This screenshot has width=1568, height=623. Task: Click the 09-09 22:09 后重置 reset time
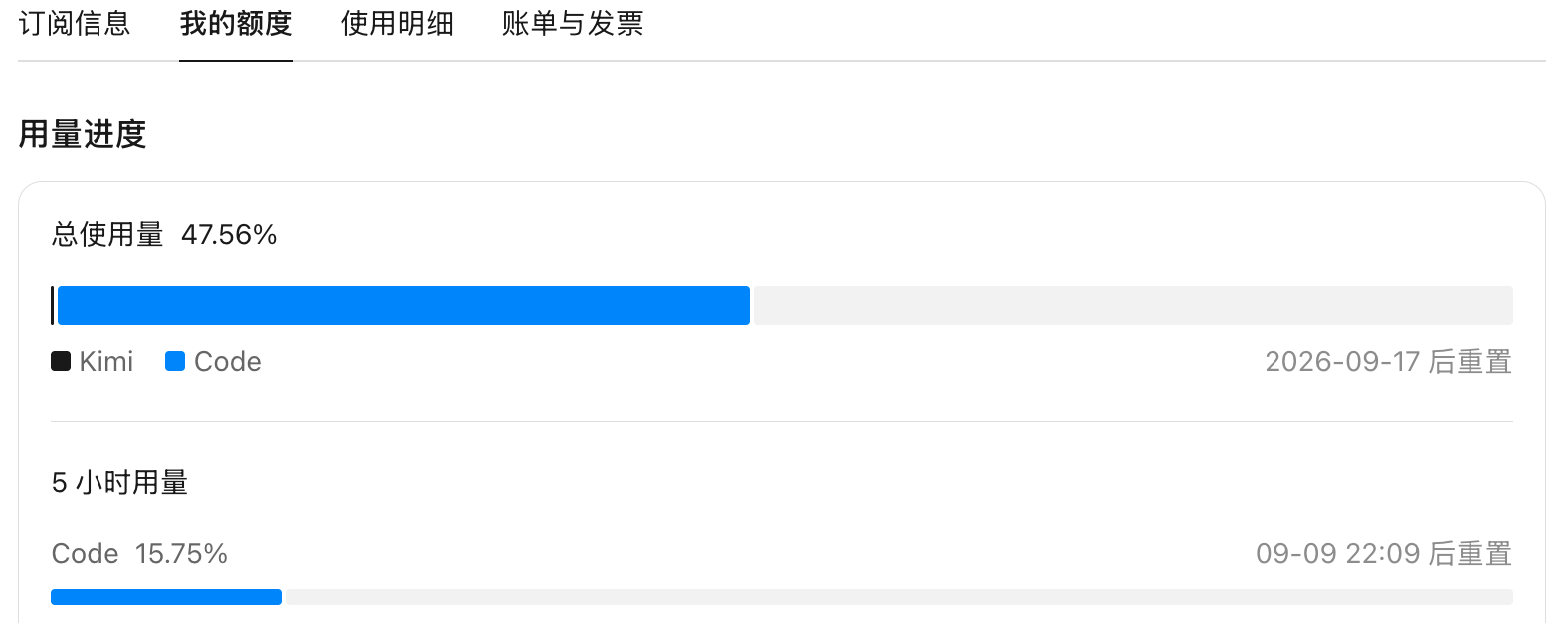[1384, 553]
